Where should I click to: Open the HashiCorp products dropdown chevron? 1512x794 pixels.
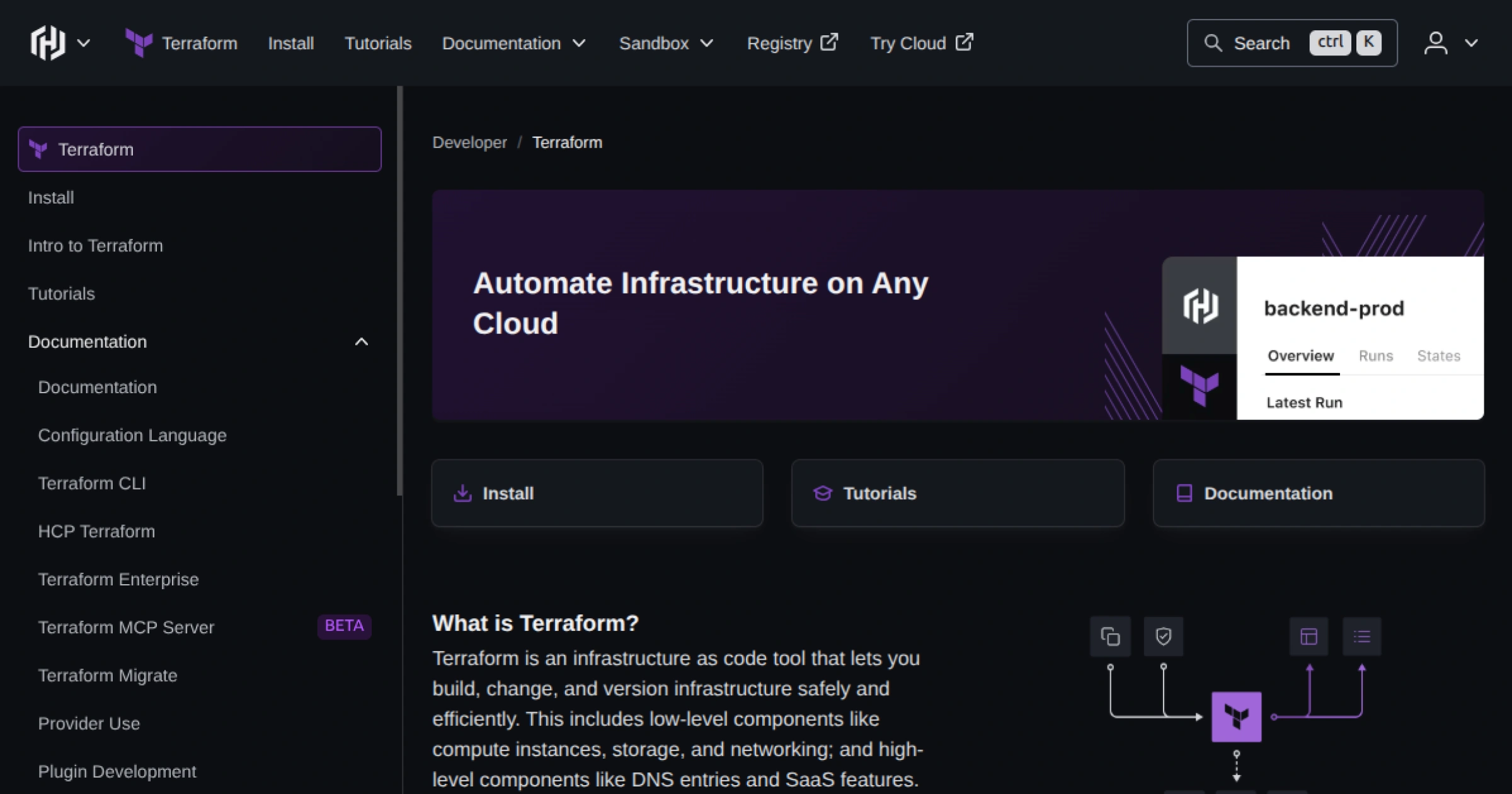tap(83, 43)
